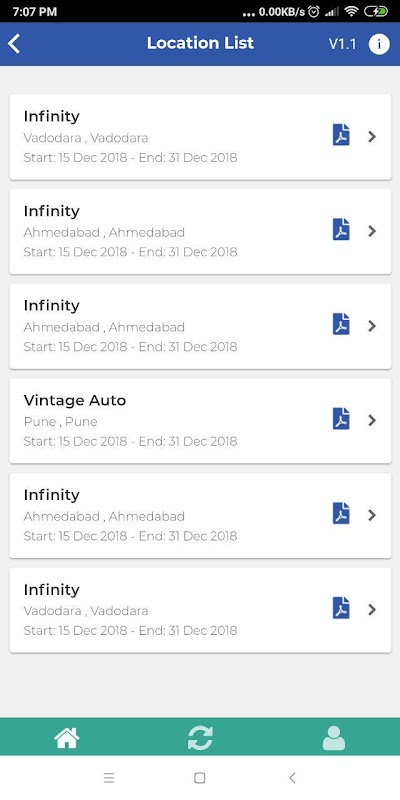
Task: Open the profile tab in bottom bar
Action: click(x=334, y=738)
